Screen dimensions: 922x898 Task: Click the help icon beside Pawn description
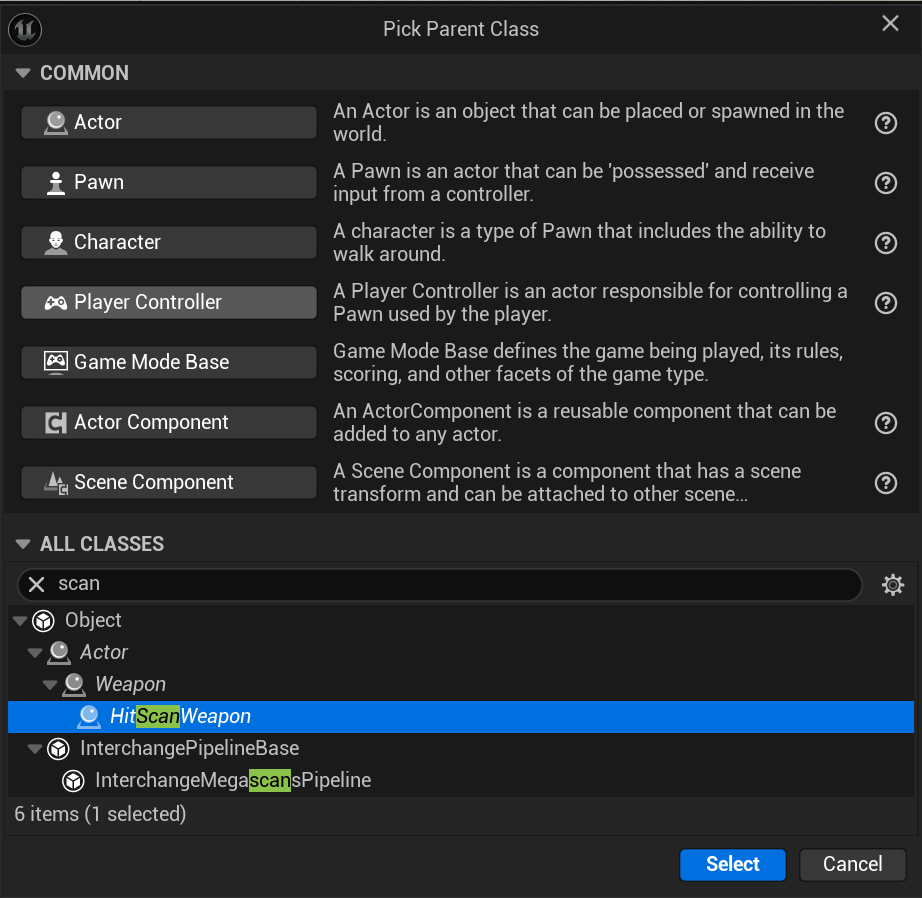click(885, 183)
